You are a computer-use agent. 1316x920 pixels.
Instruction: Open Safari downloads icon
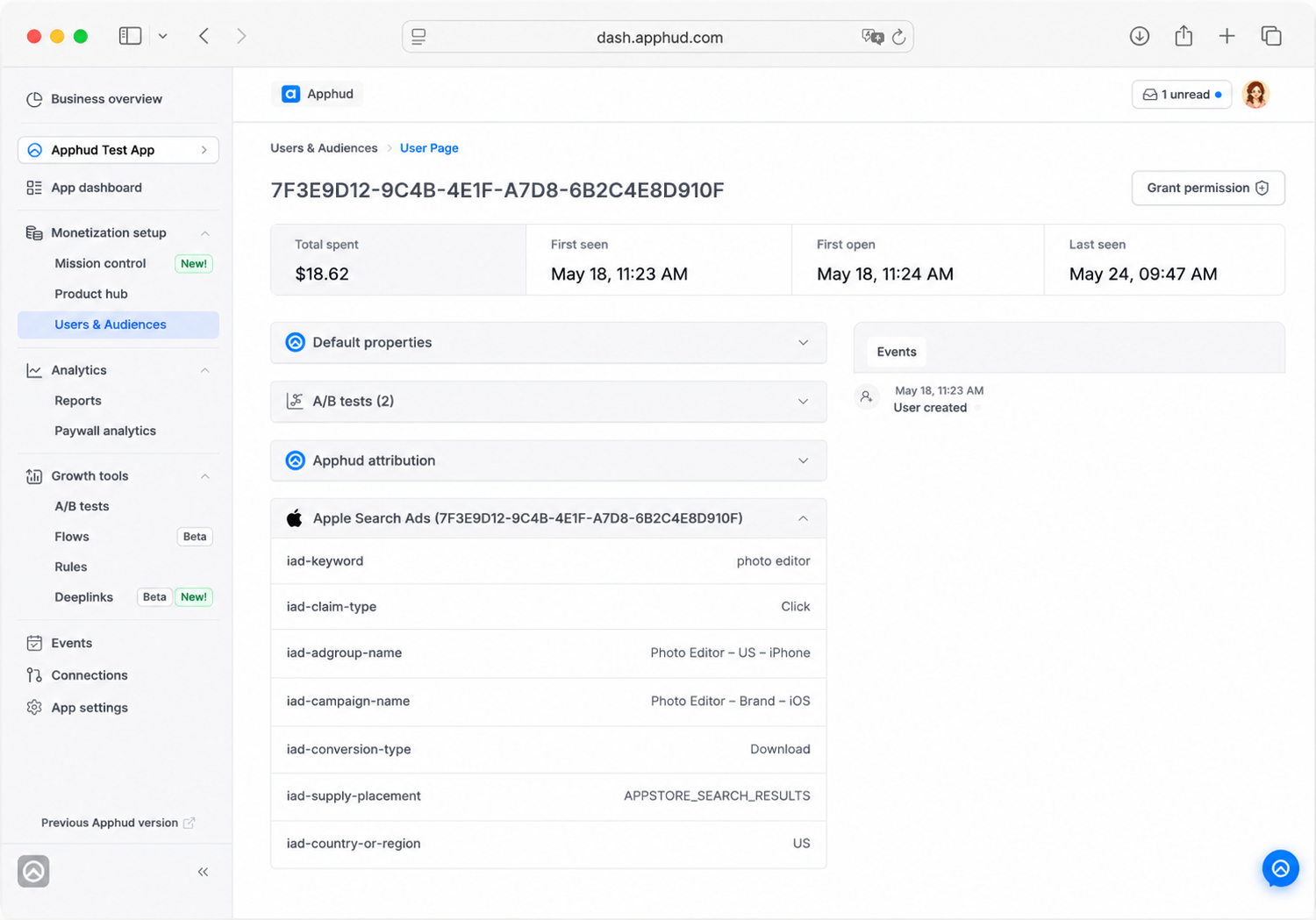pyautogui.click(x=1140, y=36)
